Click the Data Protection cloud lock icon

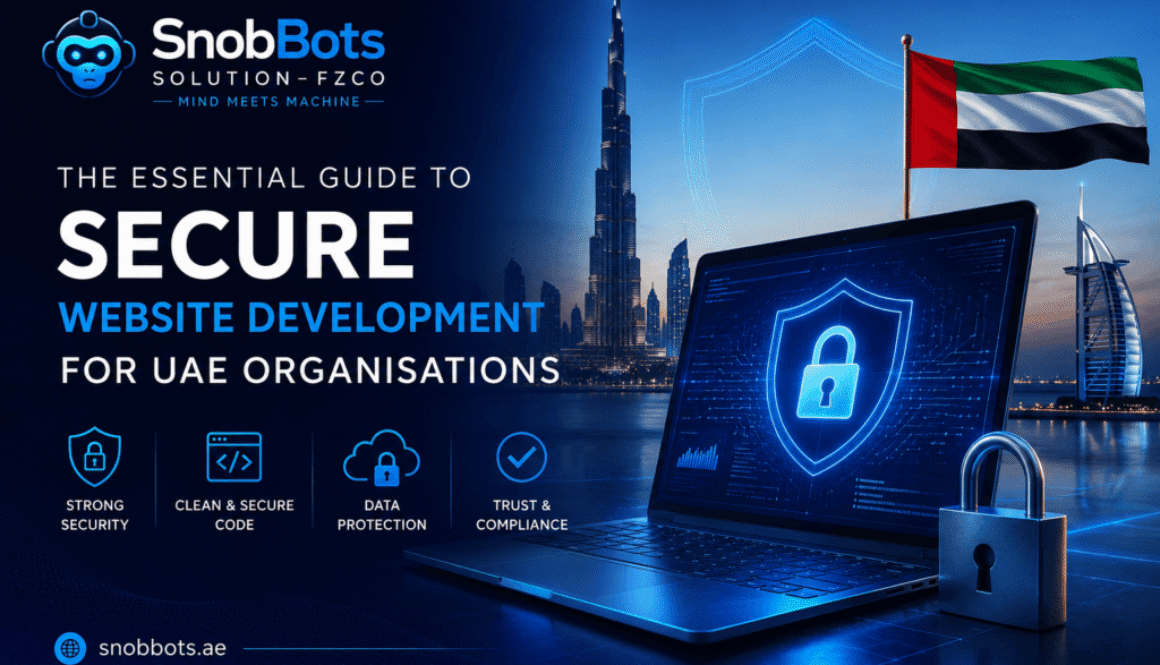(x=382, y=458)
